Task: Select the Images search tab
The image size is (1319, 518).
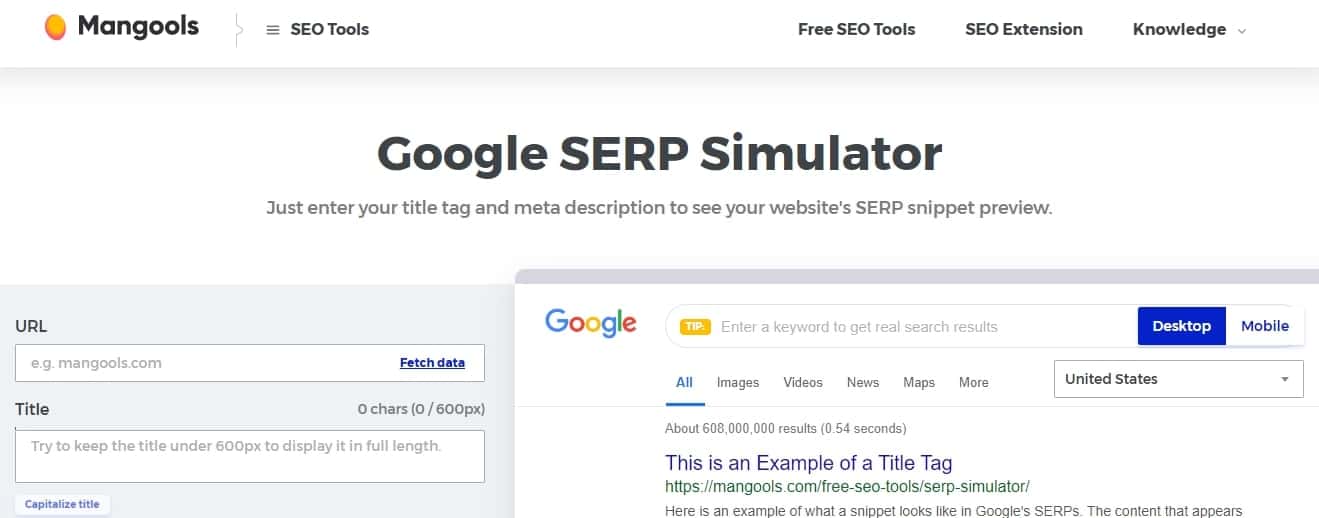Action: [738, 382]
